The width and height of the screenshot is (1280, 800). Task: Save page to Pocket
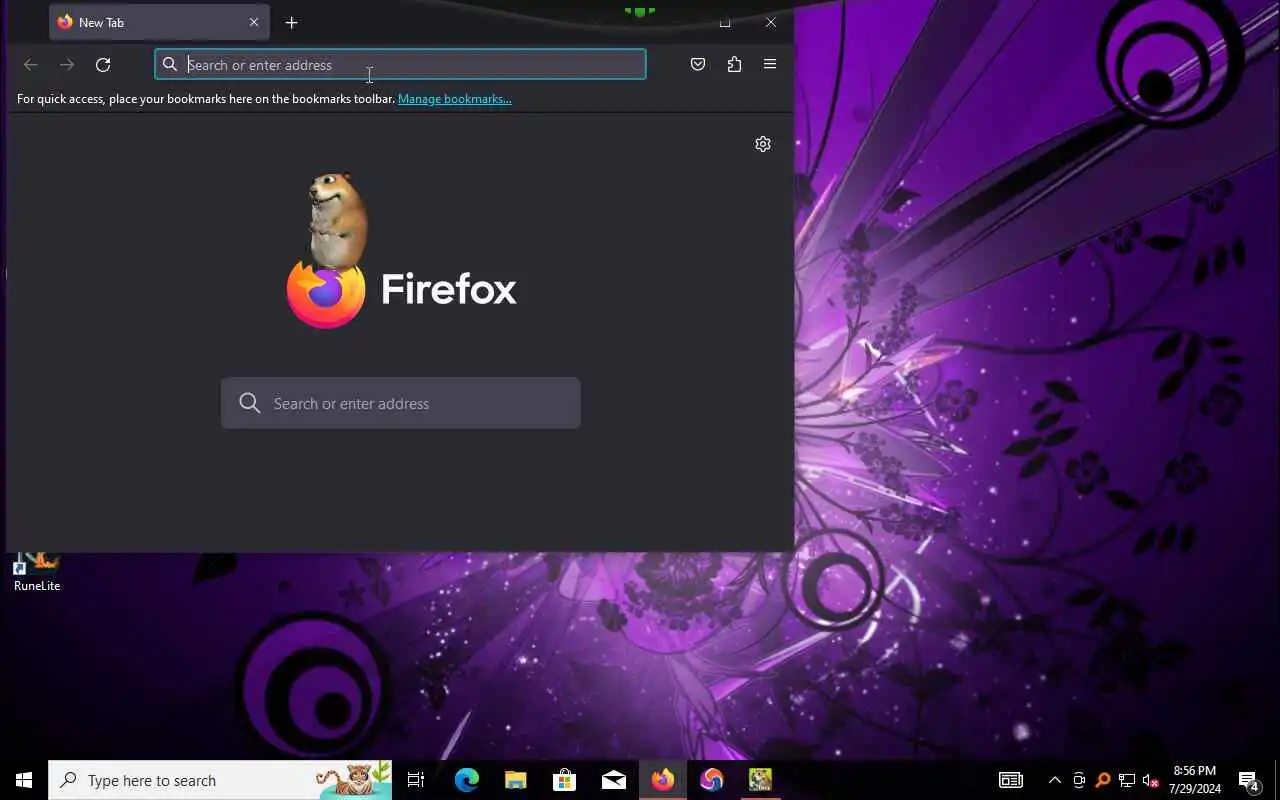698,64
